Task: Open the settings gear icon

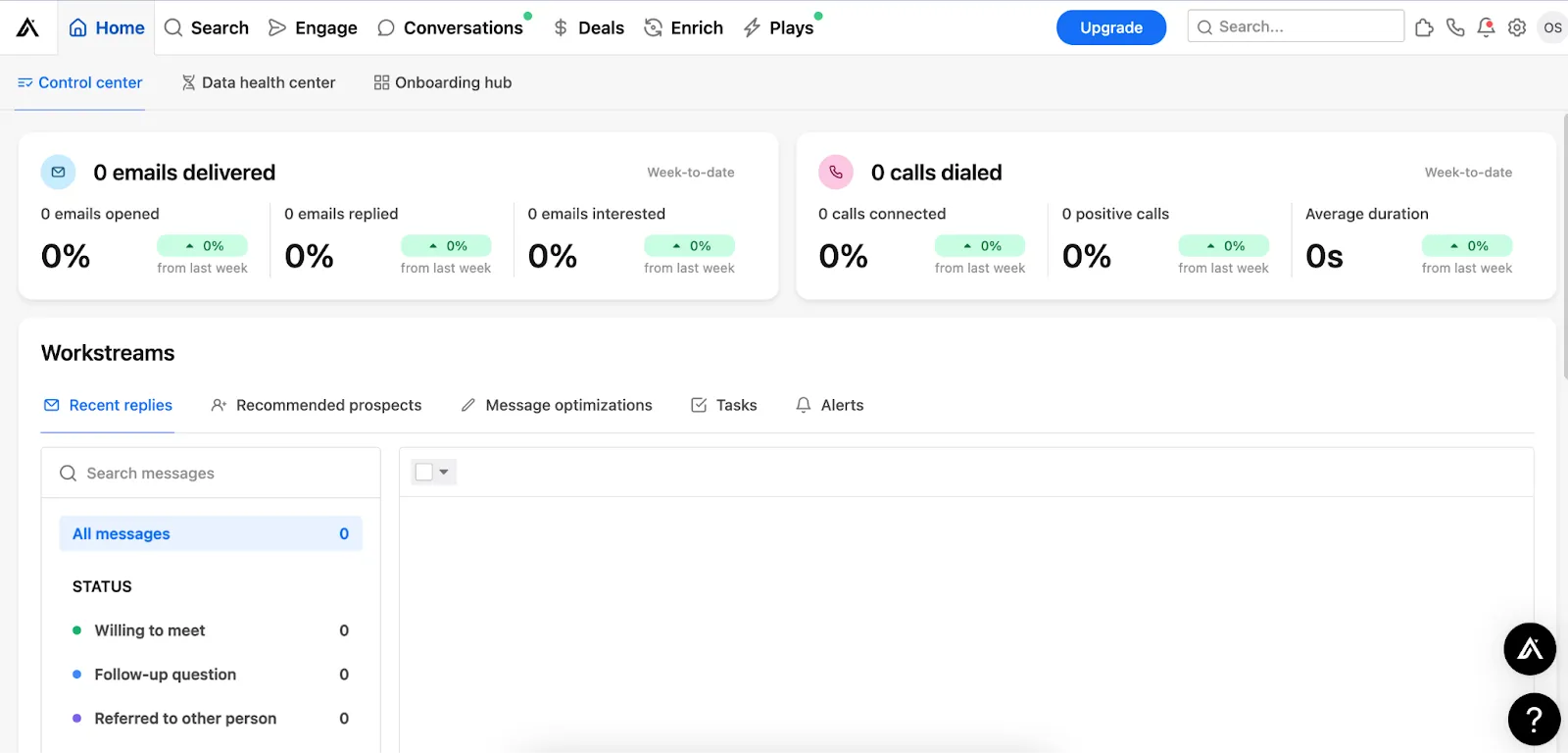Action: (1517, 27)
